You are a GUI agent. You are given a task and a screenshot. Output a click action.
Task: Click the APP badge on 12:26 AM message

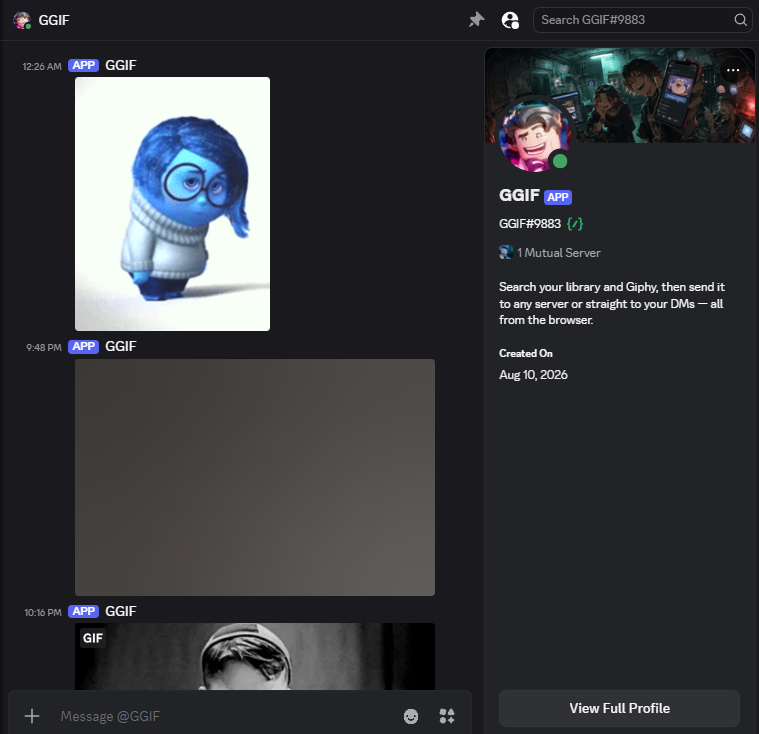[x=83, y=65]
